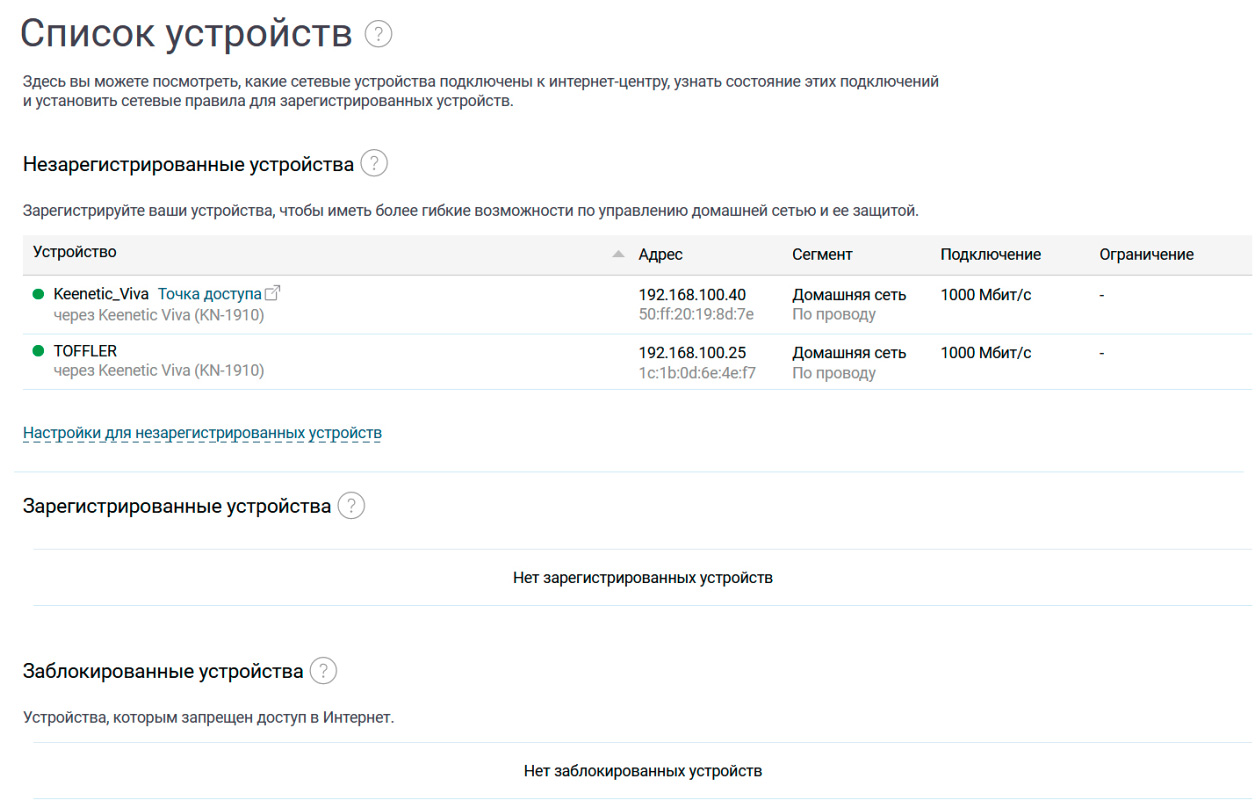
Task: Click green status dot of TOFFLER
Action: coord(39,351)
